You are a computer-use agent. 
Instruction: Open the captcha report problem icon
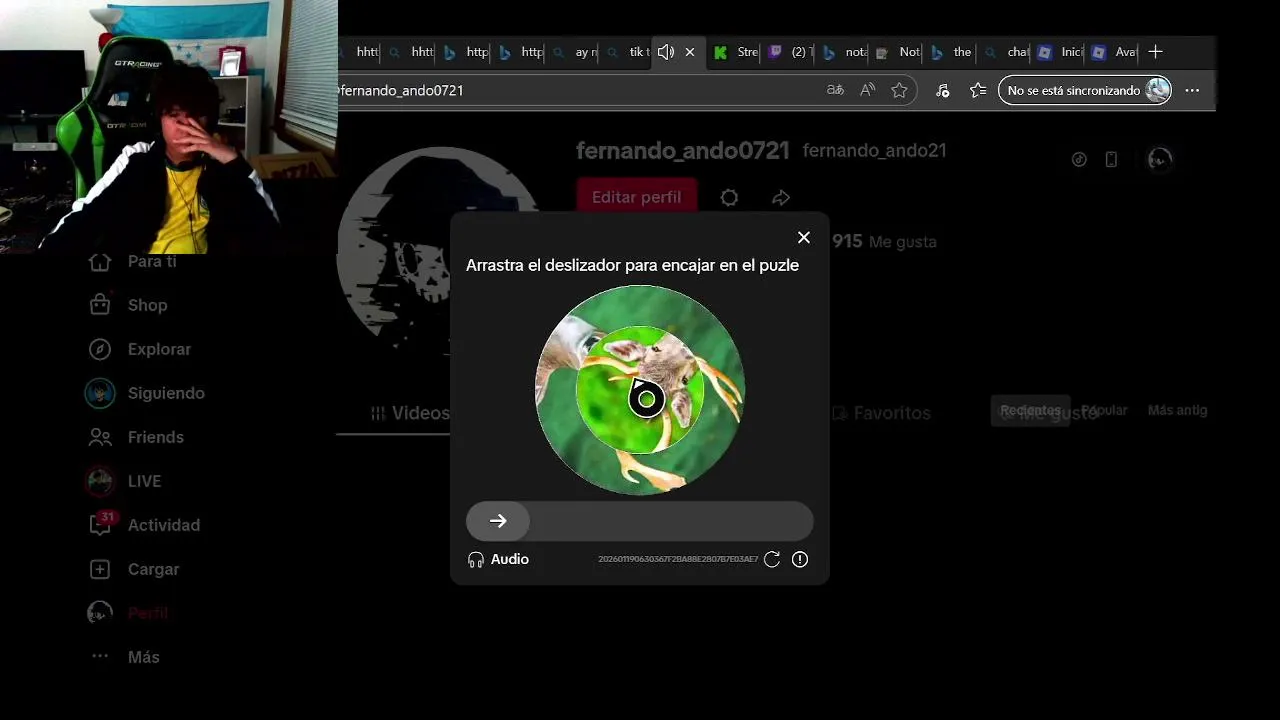[x=800, y=559]
